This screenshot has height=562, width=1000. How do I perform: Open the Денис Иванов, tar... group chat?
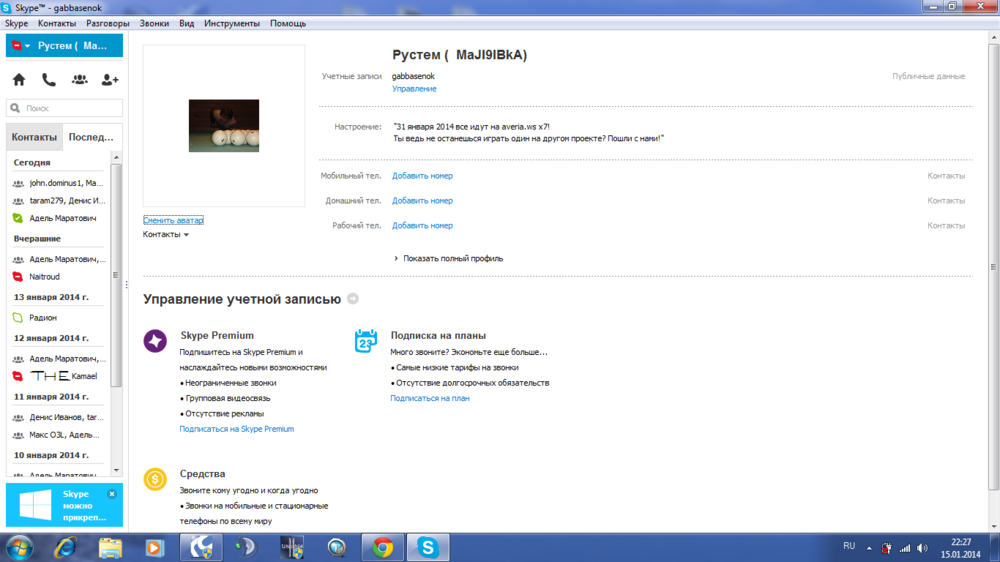[x=58, y=417]
